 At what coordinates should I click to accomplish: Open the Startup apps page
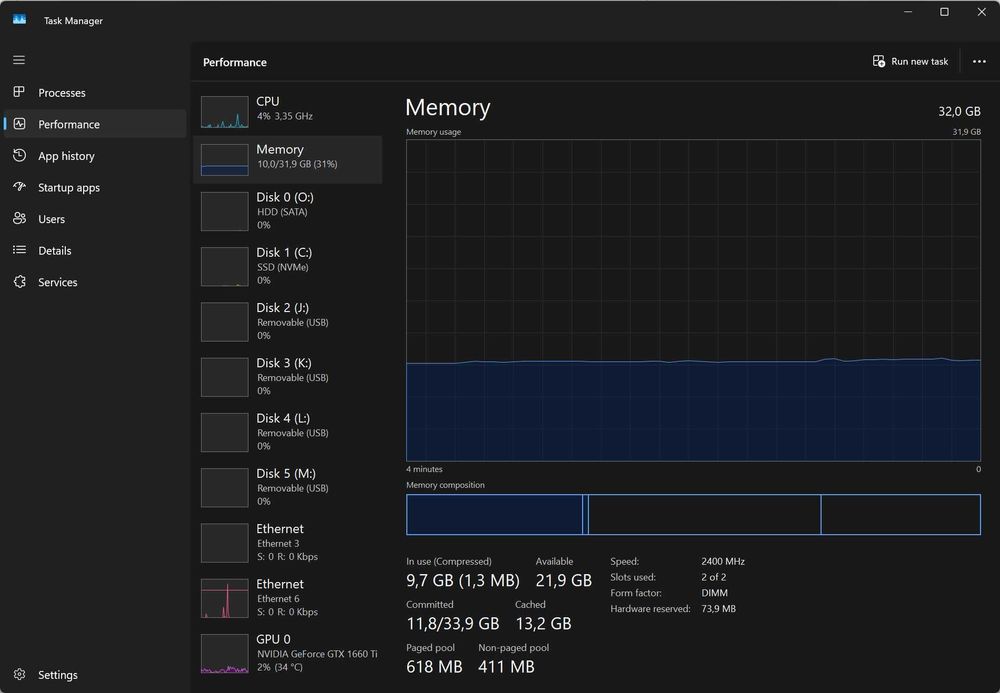(95, 187)
